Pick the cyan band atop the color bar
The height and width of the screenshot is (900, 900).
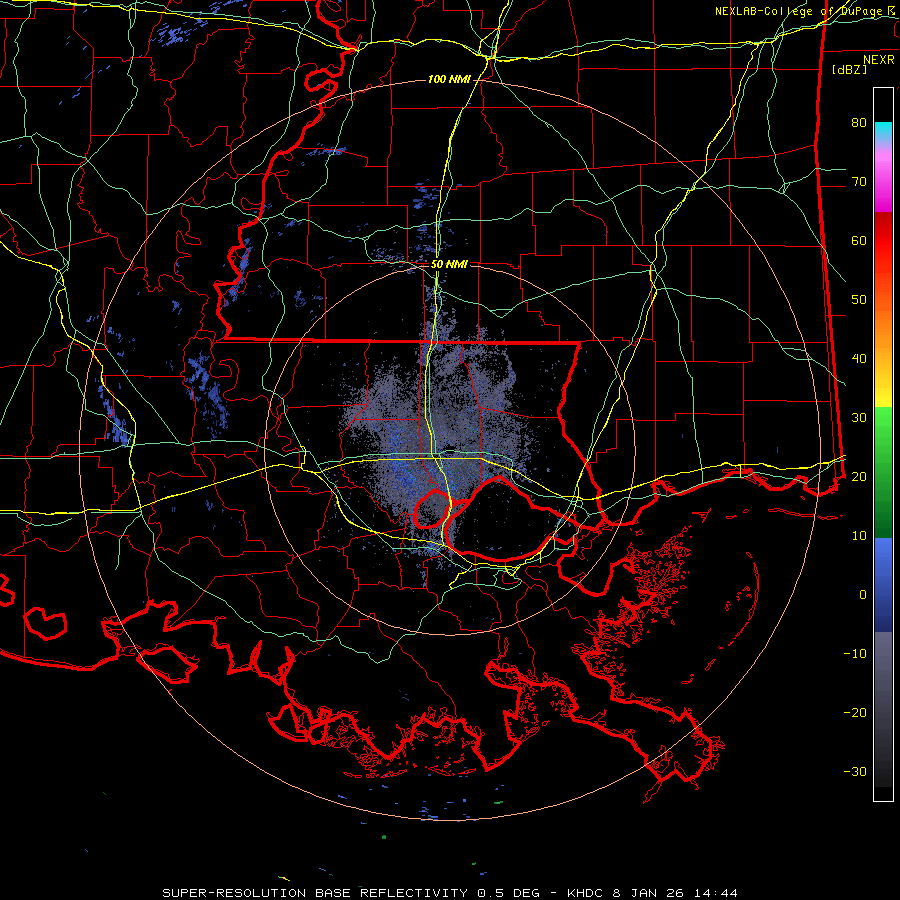coord(883,129)
